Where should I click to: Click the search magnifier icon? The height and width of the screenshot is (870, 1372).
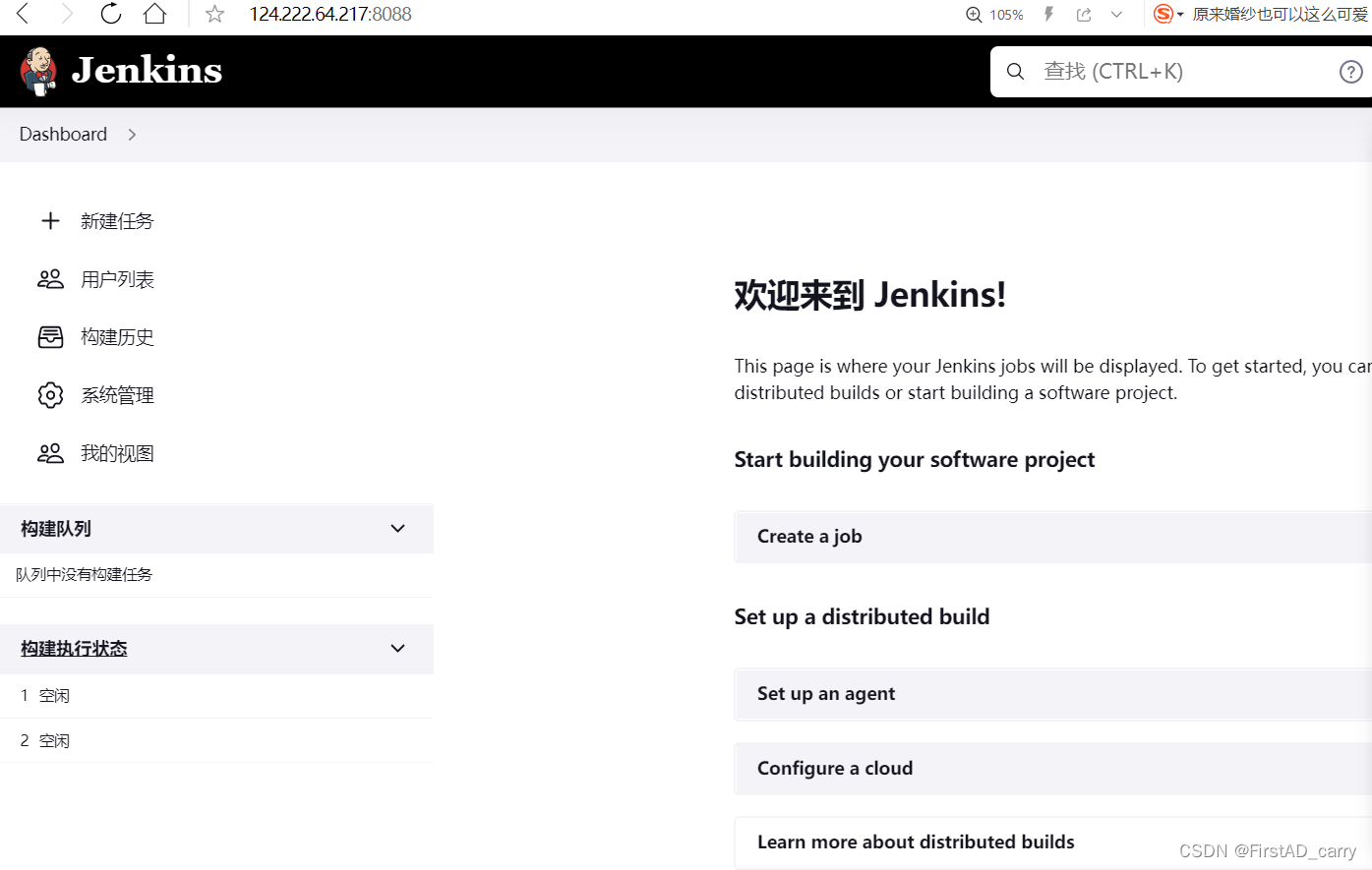(1016, 71)
